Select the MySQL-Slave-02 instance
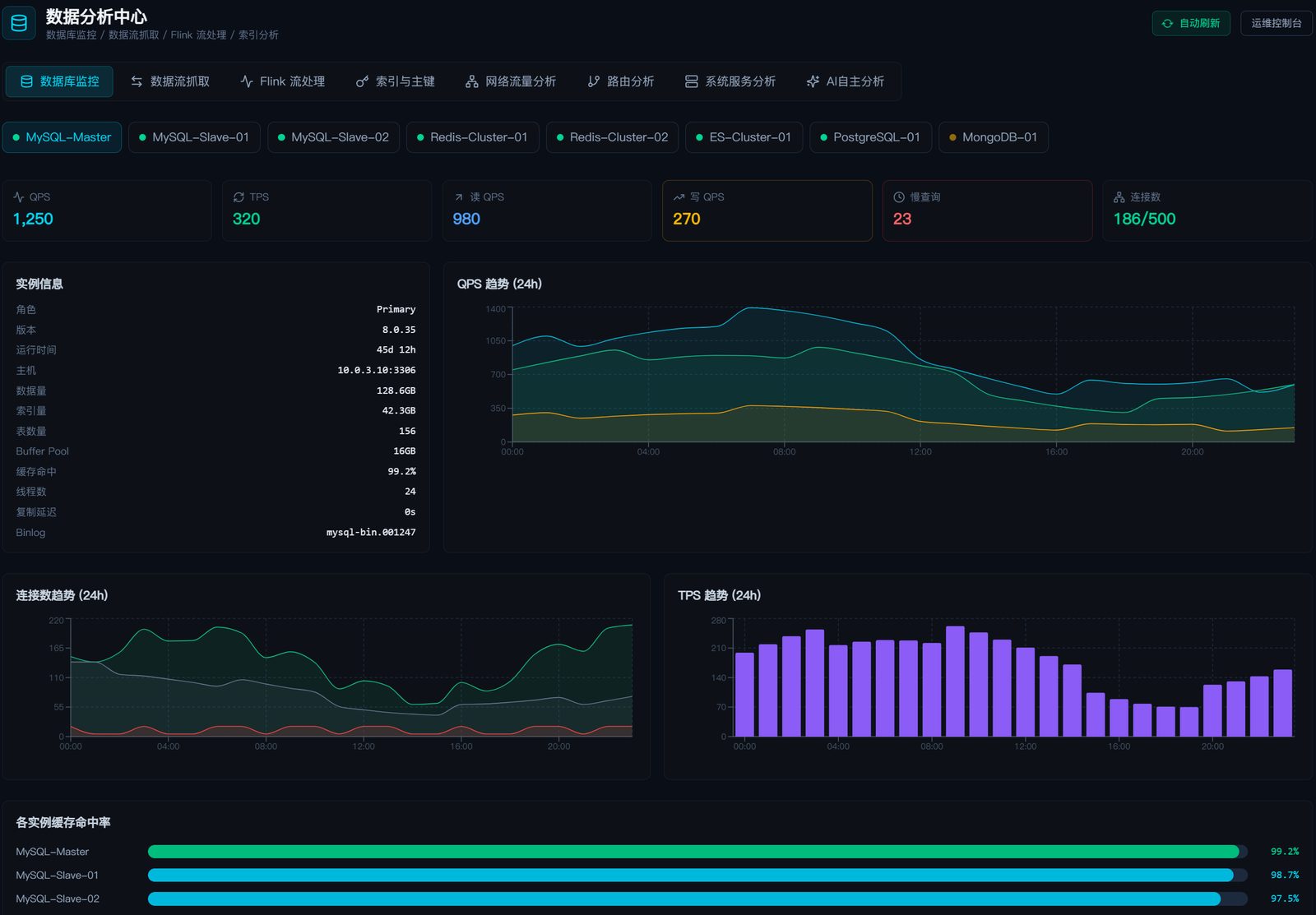Viewport: 1316px width, 915px height. (333, 137)
